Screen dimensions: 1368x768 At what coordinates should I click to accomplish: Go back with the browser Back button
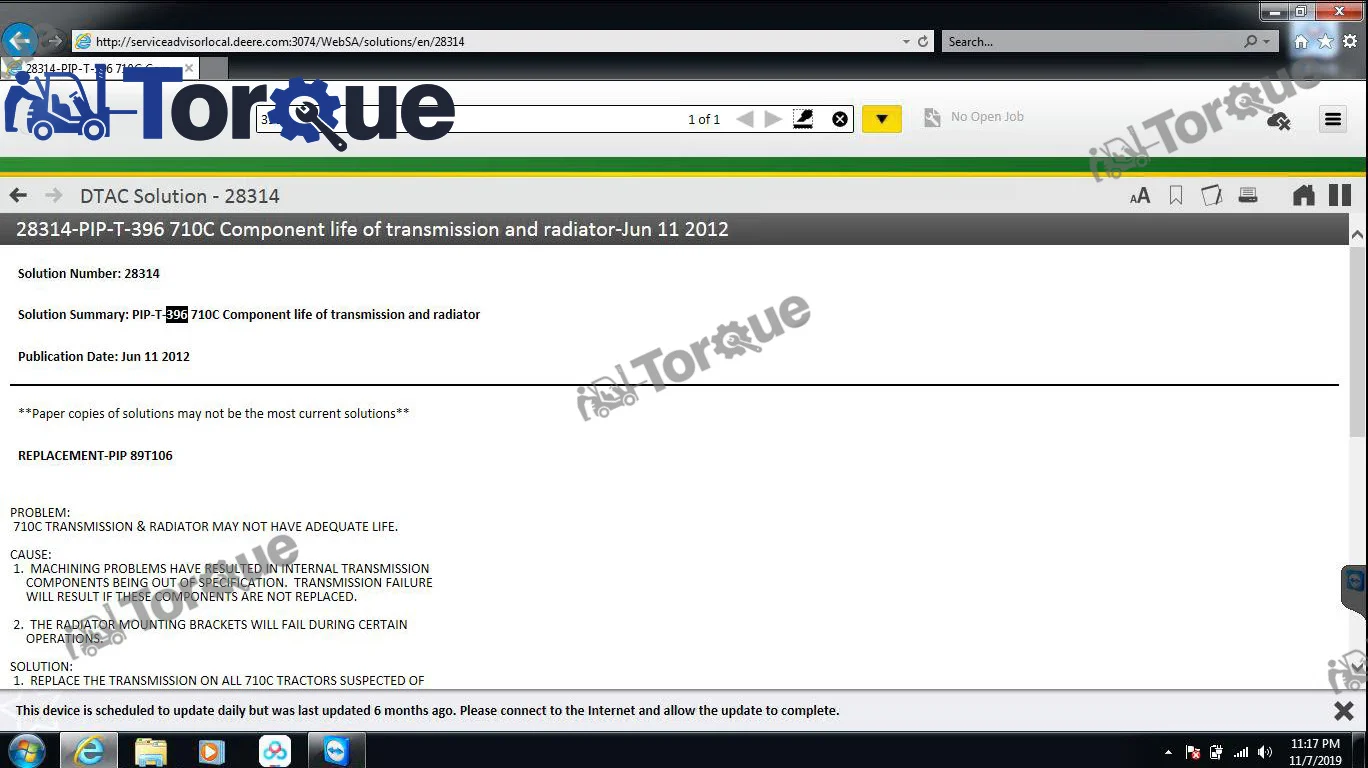(x=20, y=41)
